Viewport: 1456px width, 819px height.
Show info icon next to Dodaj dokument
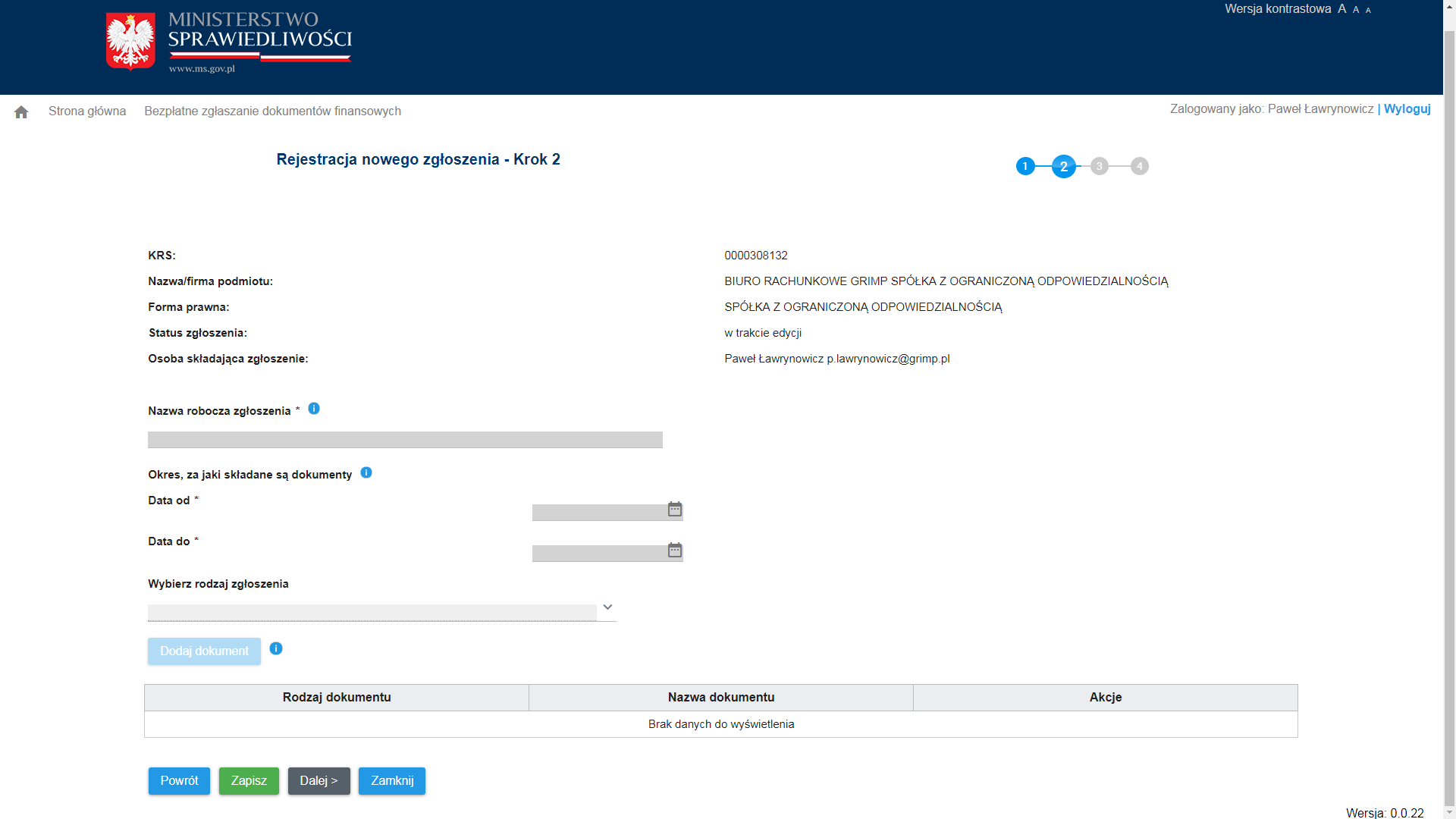coord(276,648)
